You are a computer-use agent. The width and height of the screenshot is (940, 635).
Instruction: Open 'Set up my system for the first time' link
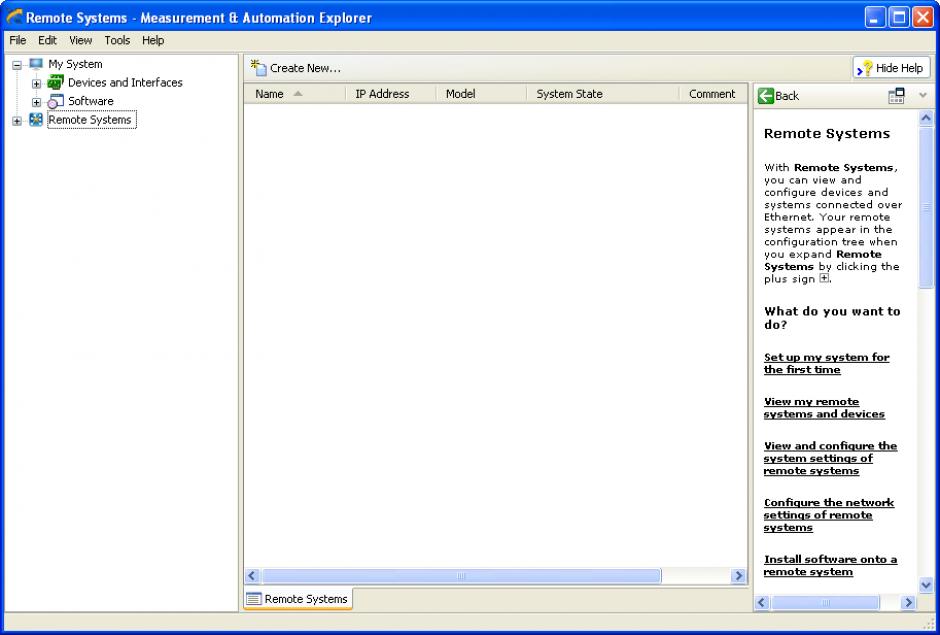826,363
